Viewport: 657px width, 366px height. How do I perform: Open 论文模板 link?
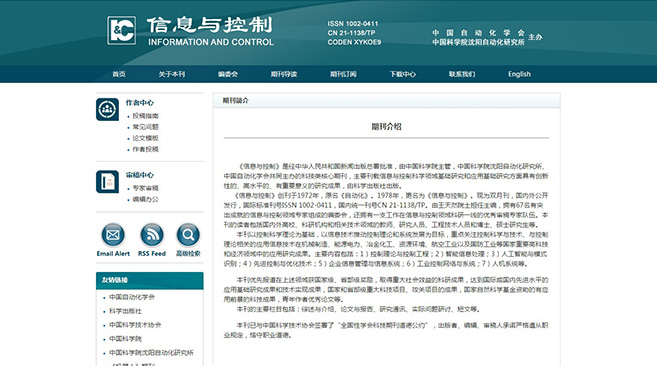[x=145, y=138]
